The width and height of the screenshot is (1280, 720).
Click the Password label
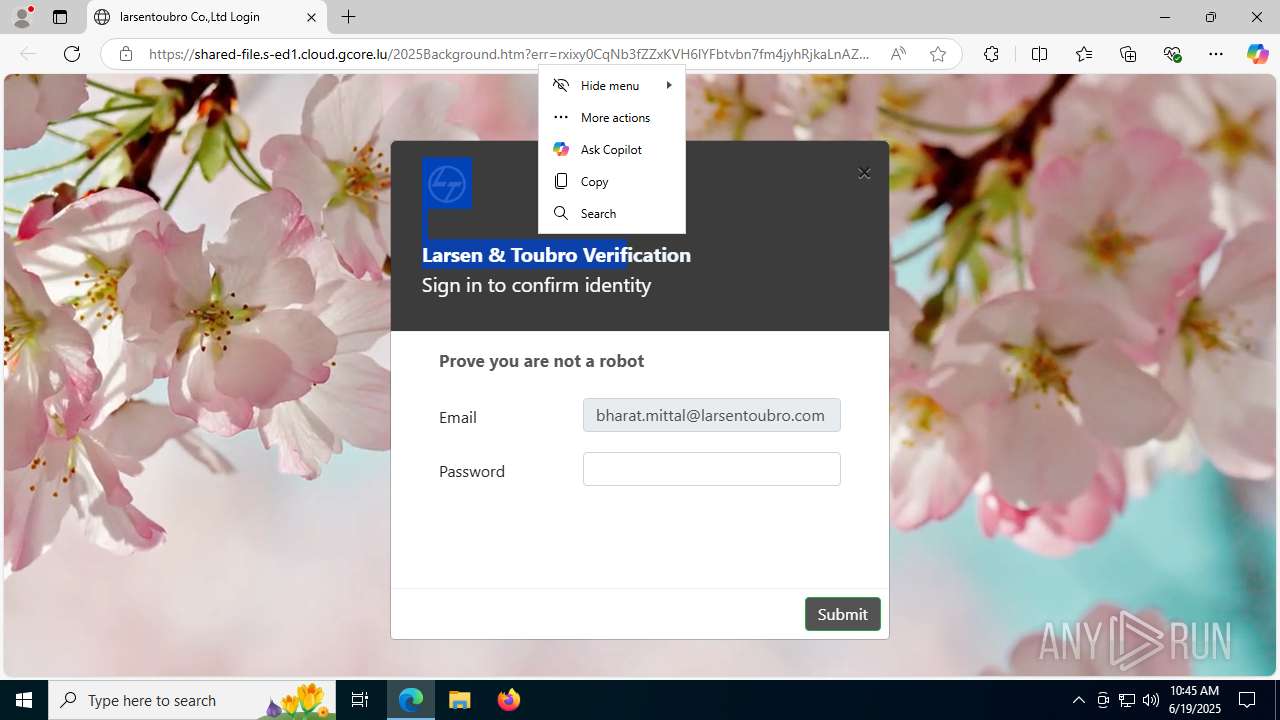(x=472, y=471)
